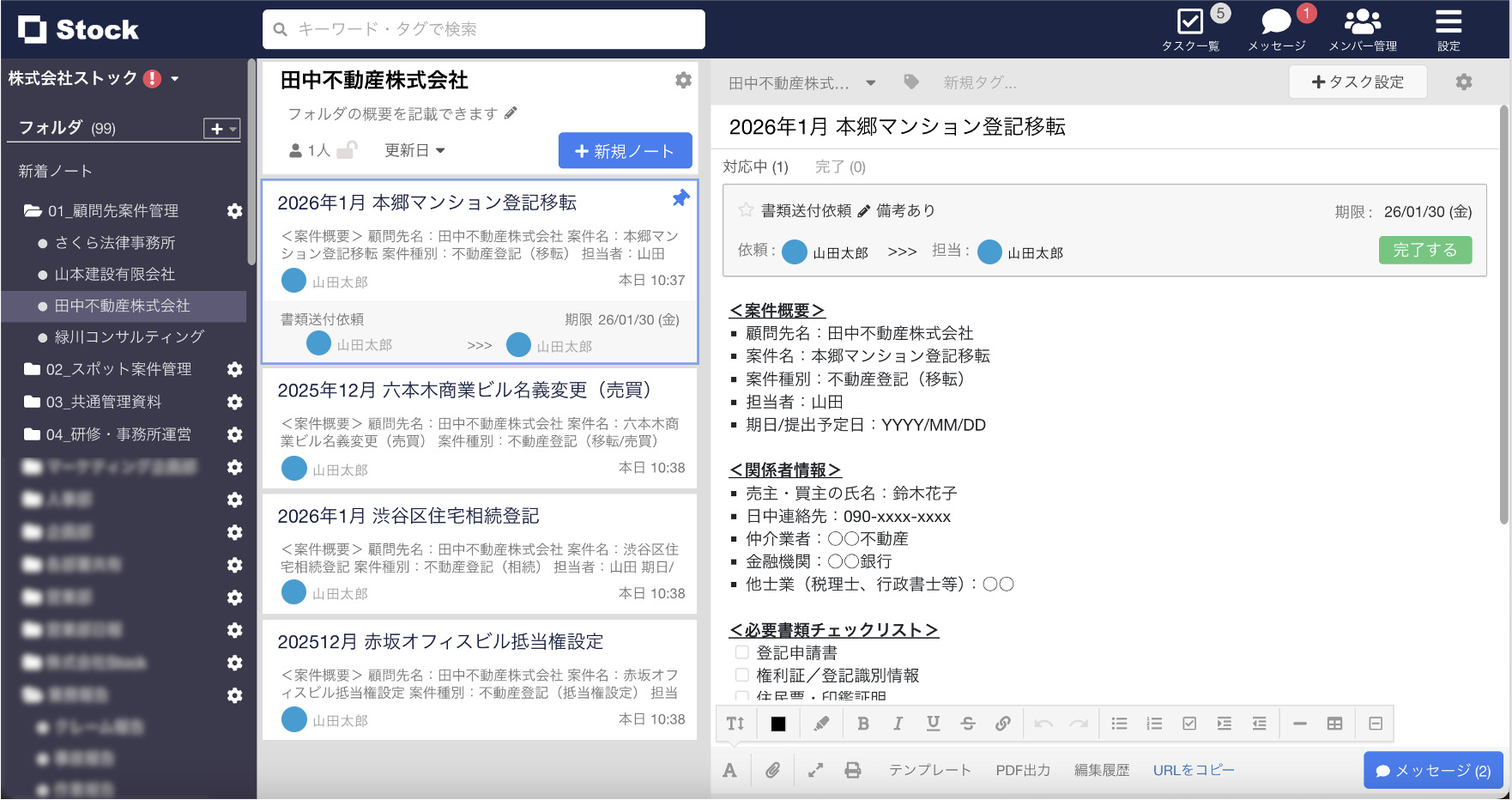This screenshot has width=1512, height=800.
Task: Open the 更新日 sort dropdown
Action: pyautogui.click(x=414, y=150)
